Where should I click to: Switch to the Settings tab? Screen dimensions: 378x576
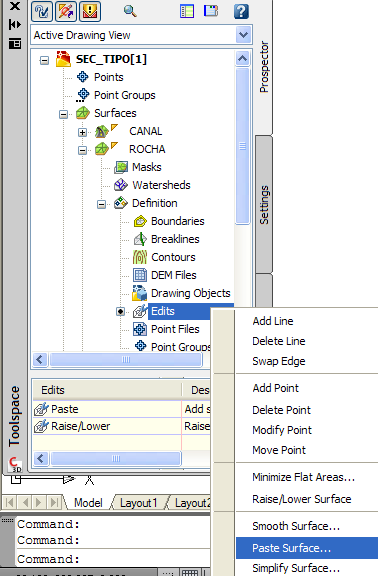(264, 205)
